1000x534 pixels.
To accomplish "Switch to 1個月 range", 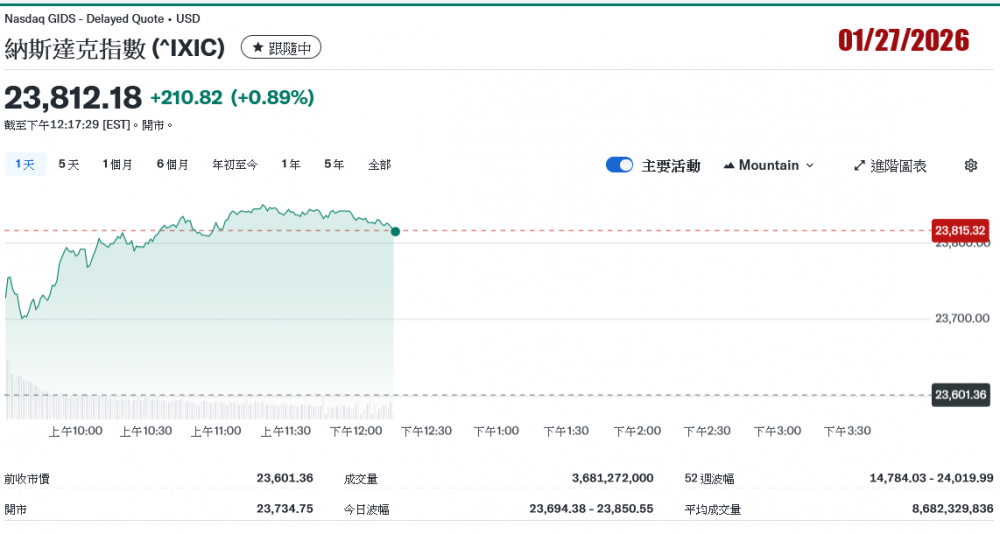I will pyautogui.click(x=117, y=164).
